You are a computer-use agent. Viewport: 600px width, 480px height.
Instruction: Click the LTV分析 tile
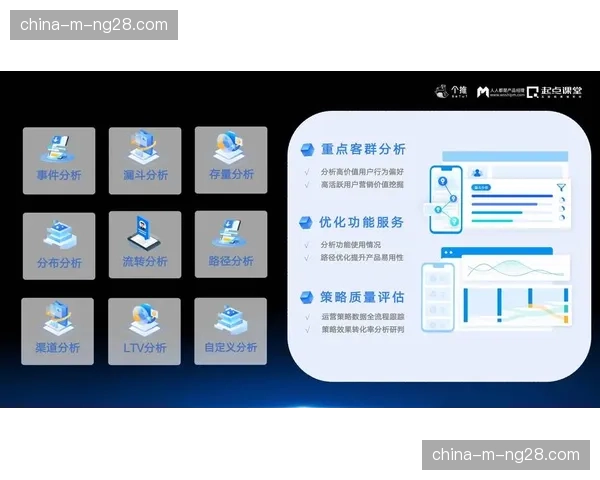[x=145, y=331]
